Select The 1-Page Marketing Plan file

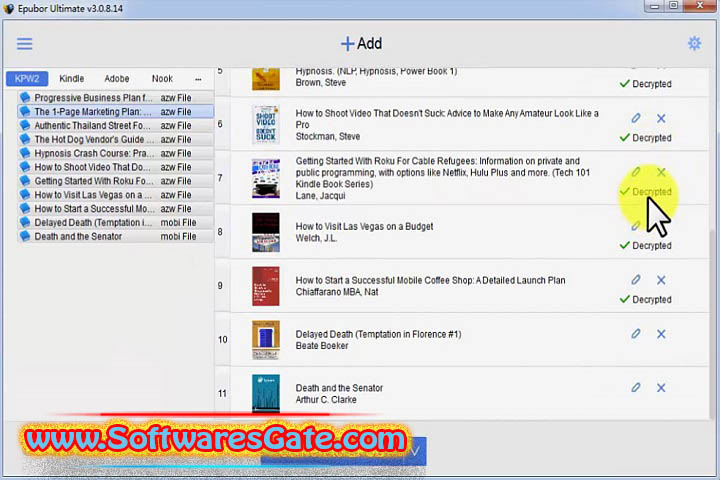coord(116,112)
